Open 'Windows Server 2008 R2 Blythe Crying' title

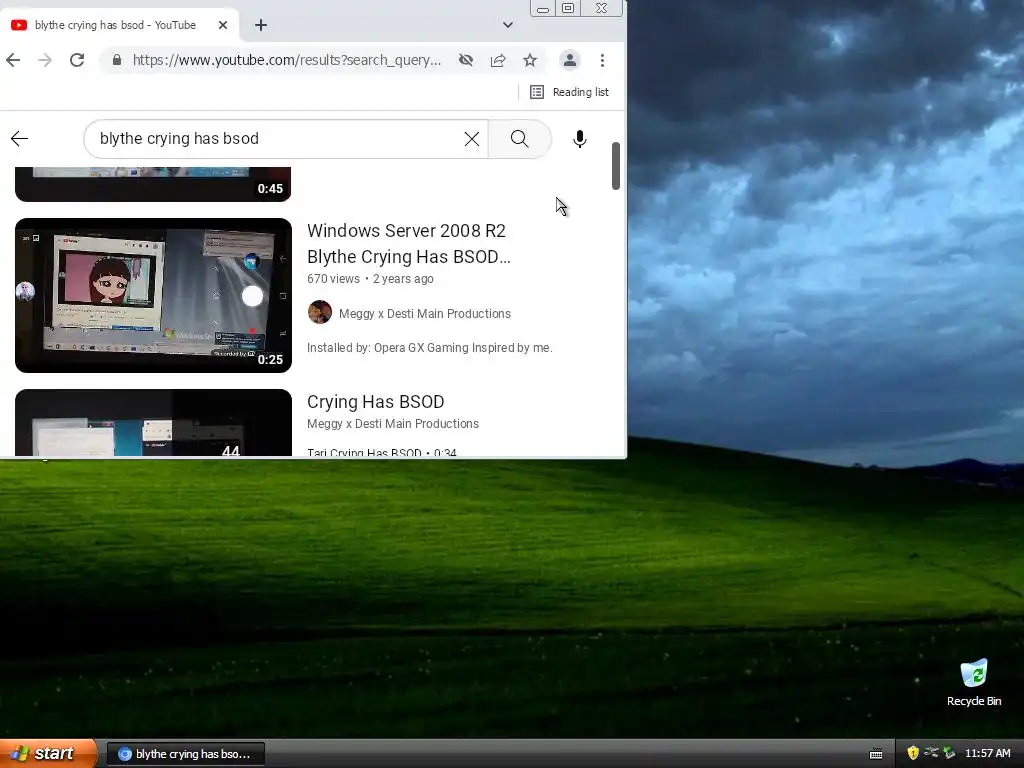[x=409, y=244]
